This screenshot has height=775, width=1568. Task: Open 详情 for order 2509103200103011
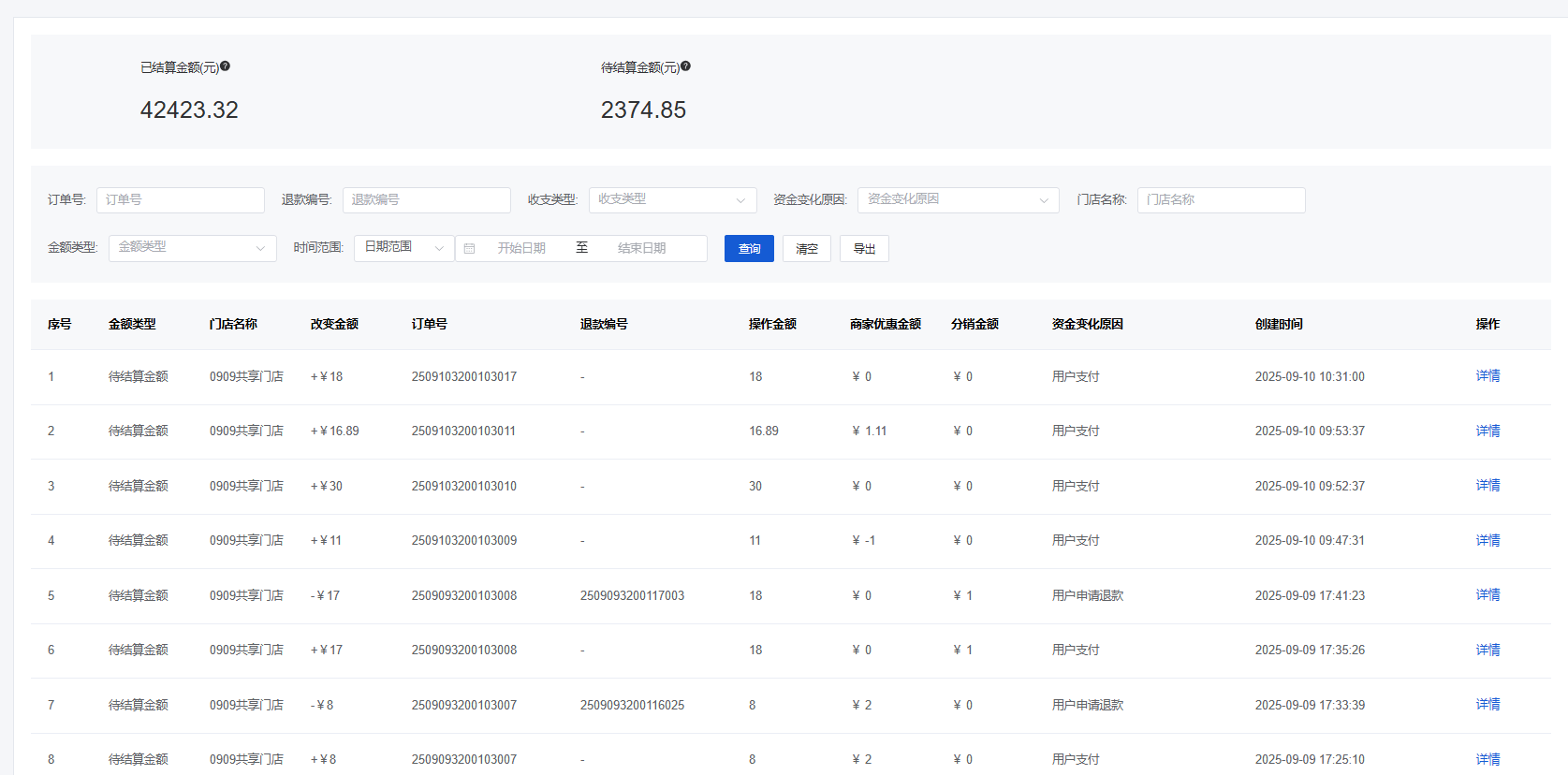point(1488,431)
